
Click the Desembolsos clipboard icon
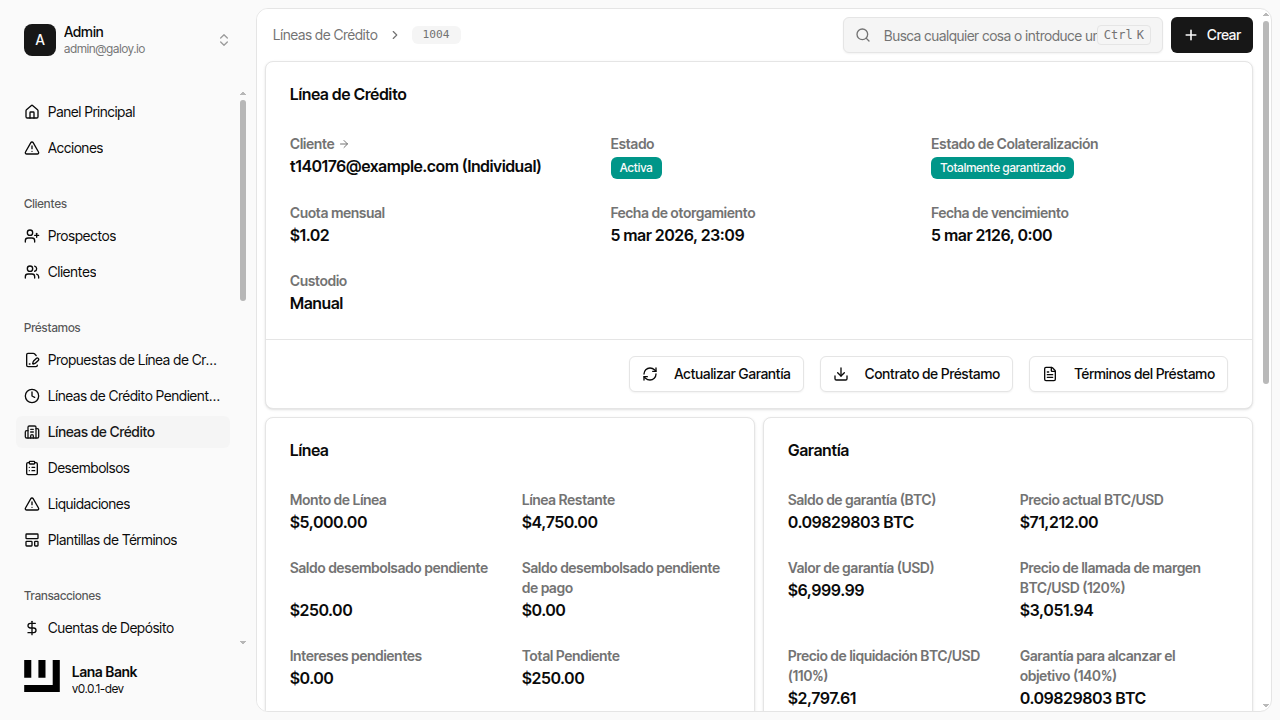pos(32,468)
